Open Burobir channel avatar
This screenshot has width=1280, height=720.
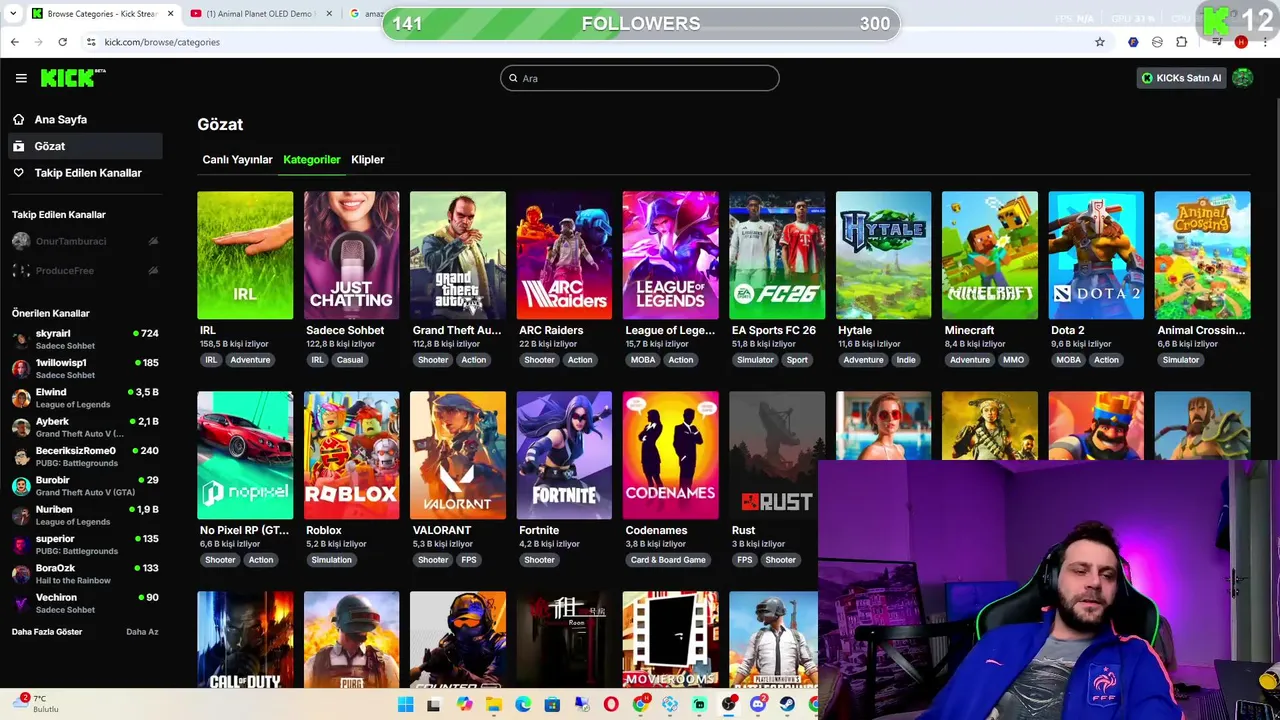21,486
